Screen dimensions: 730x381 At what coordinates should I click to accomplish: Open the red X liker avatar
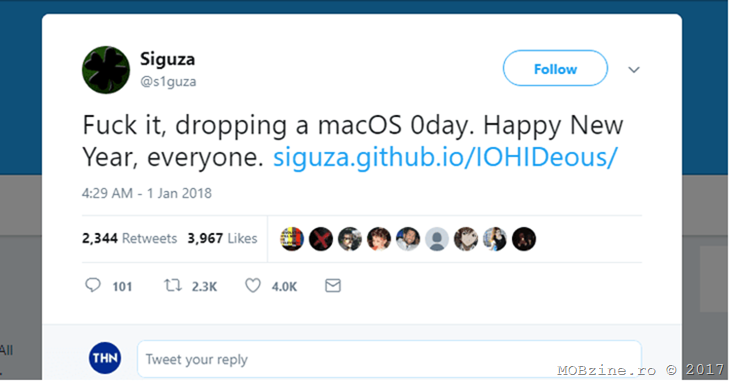tap(321, 239)
